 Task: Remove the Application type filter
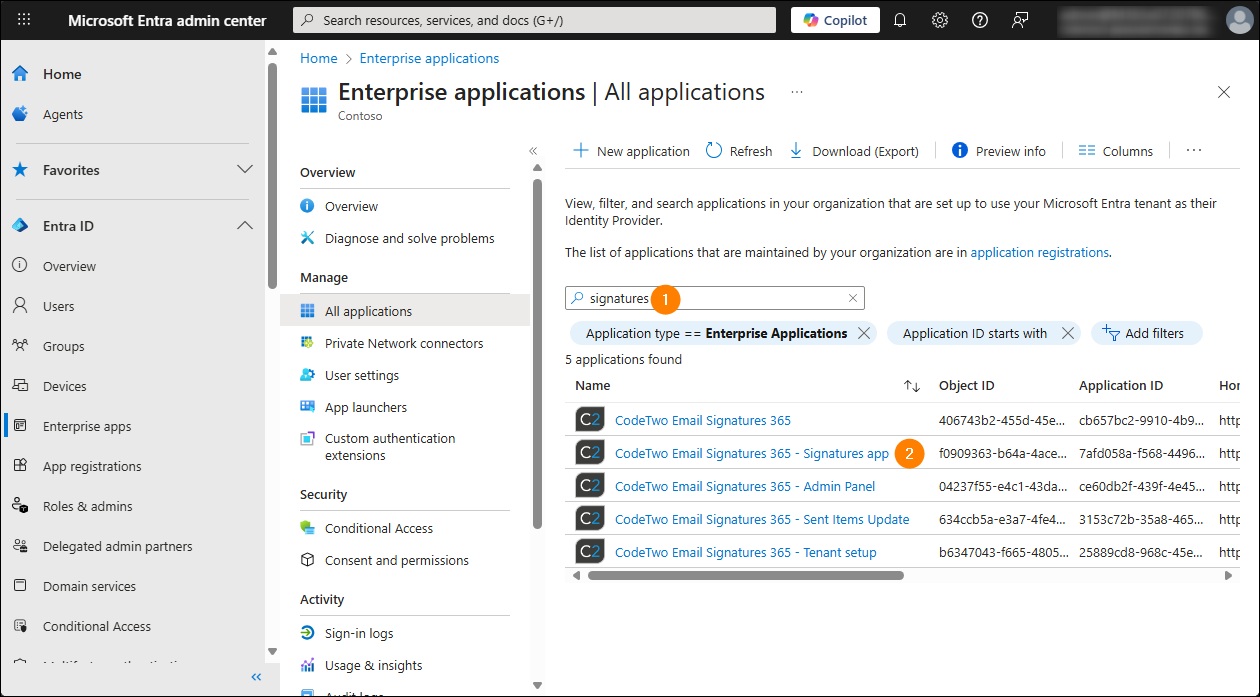tap(864, 334)
